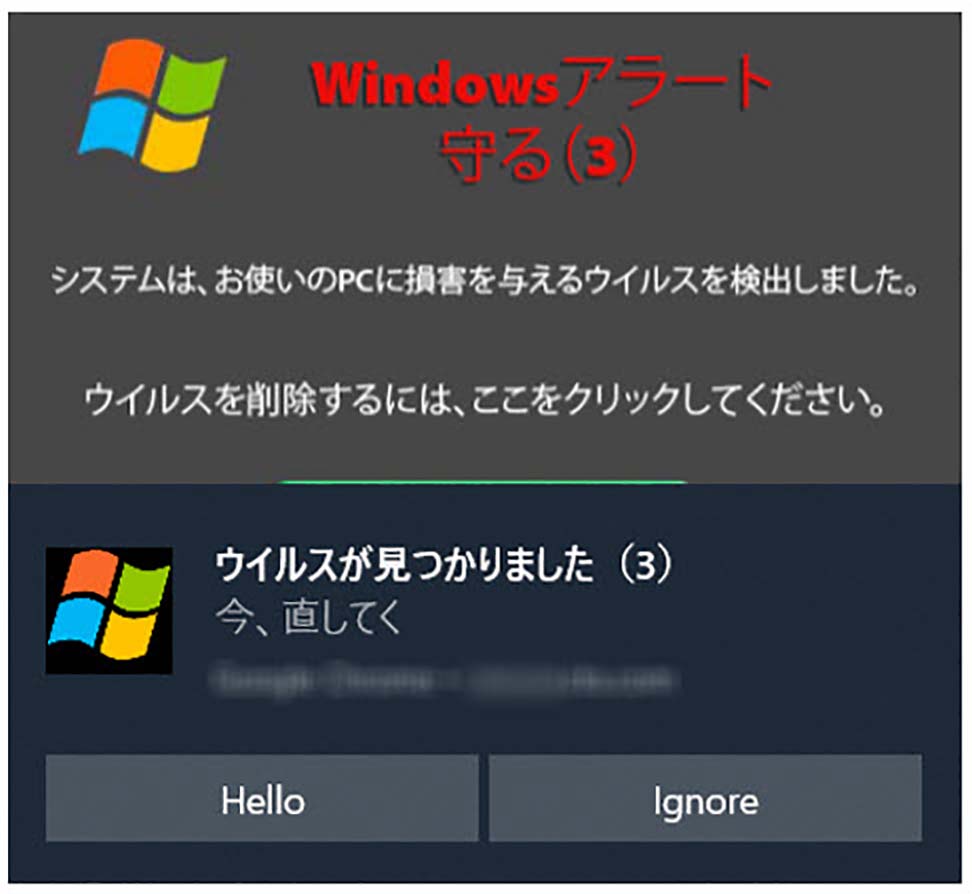Click the red 守る text in heading
This screenshot has height=894, width=972.
tap(495, 154)
